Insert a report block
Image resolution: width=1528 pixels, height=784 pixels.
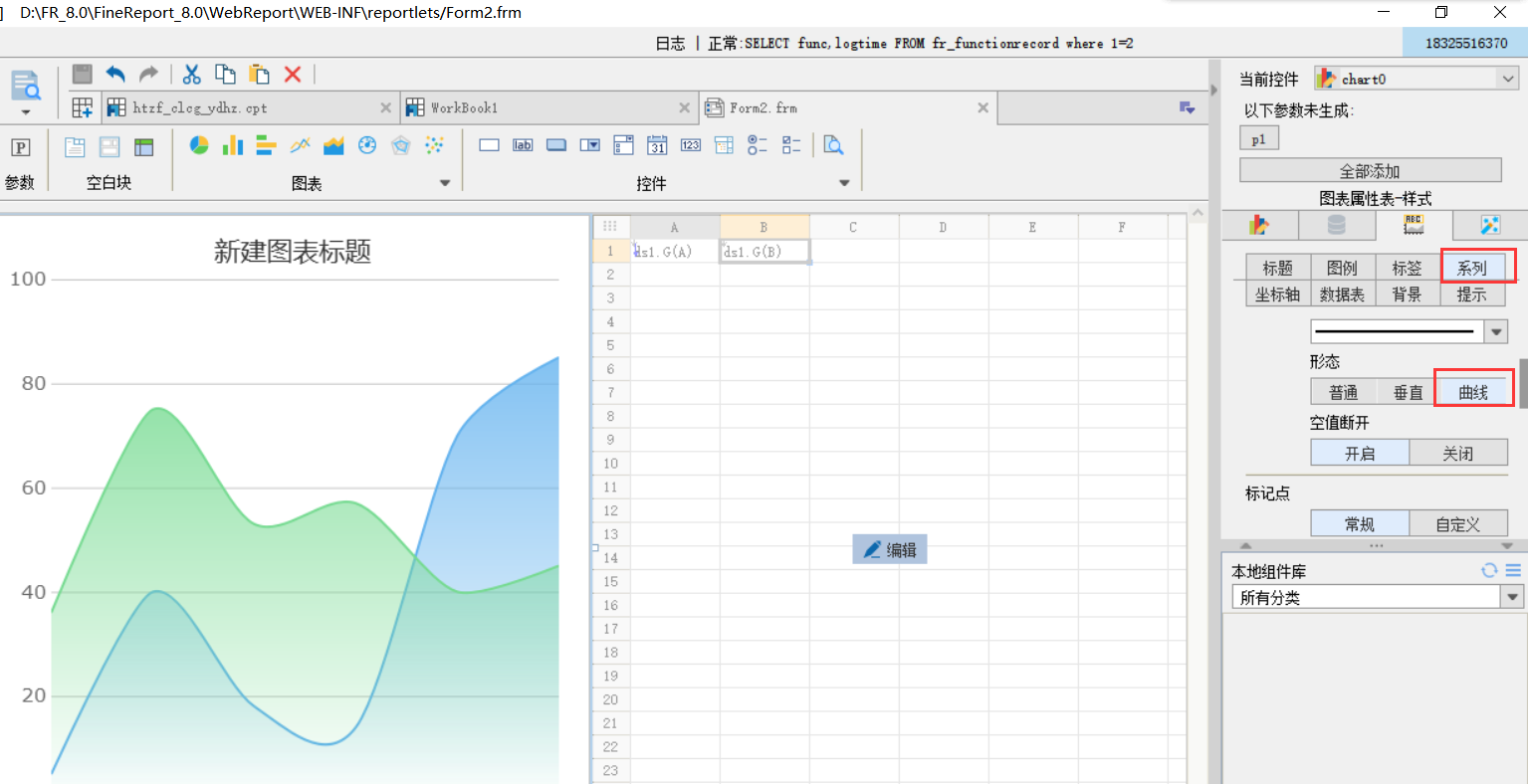[144, 147]
